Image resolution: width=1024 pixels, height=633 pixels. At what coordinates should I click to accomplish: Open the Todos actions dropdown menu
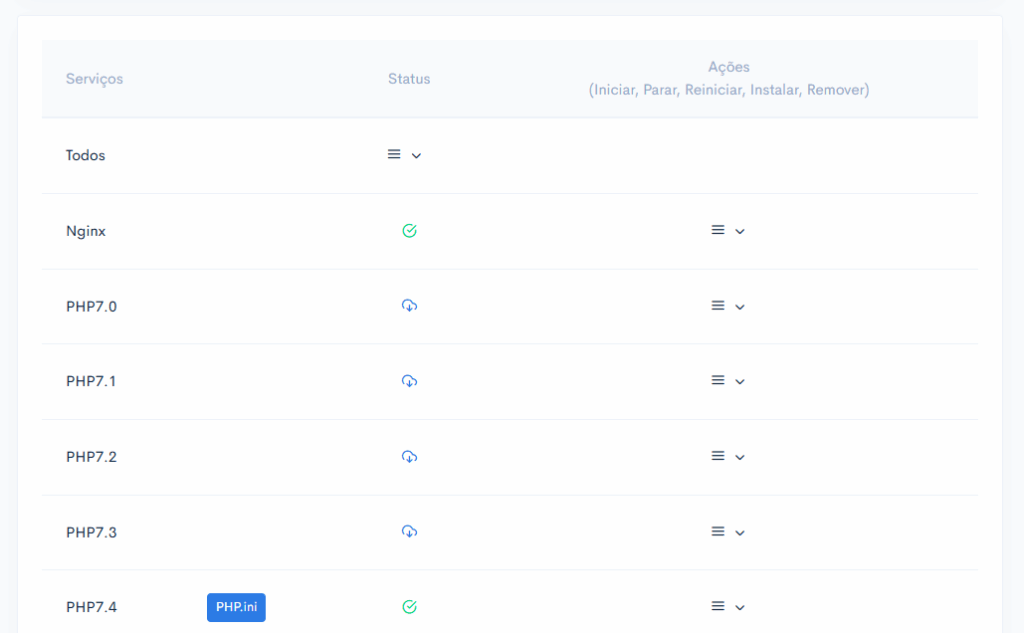(x=404, y=155)
